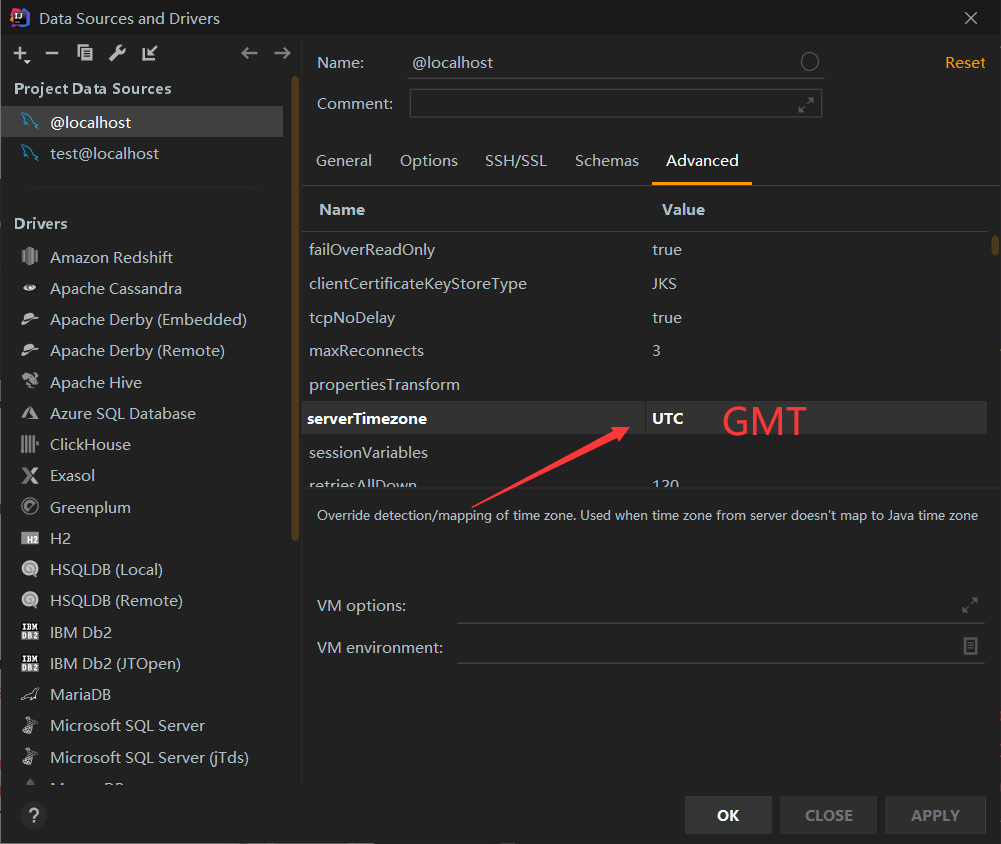Open help with the question mark
The image size is (1001, 844).
(34, 815)
